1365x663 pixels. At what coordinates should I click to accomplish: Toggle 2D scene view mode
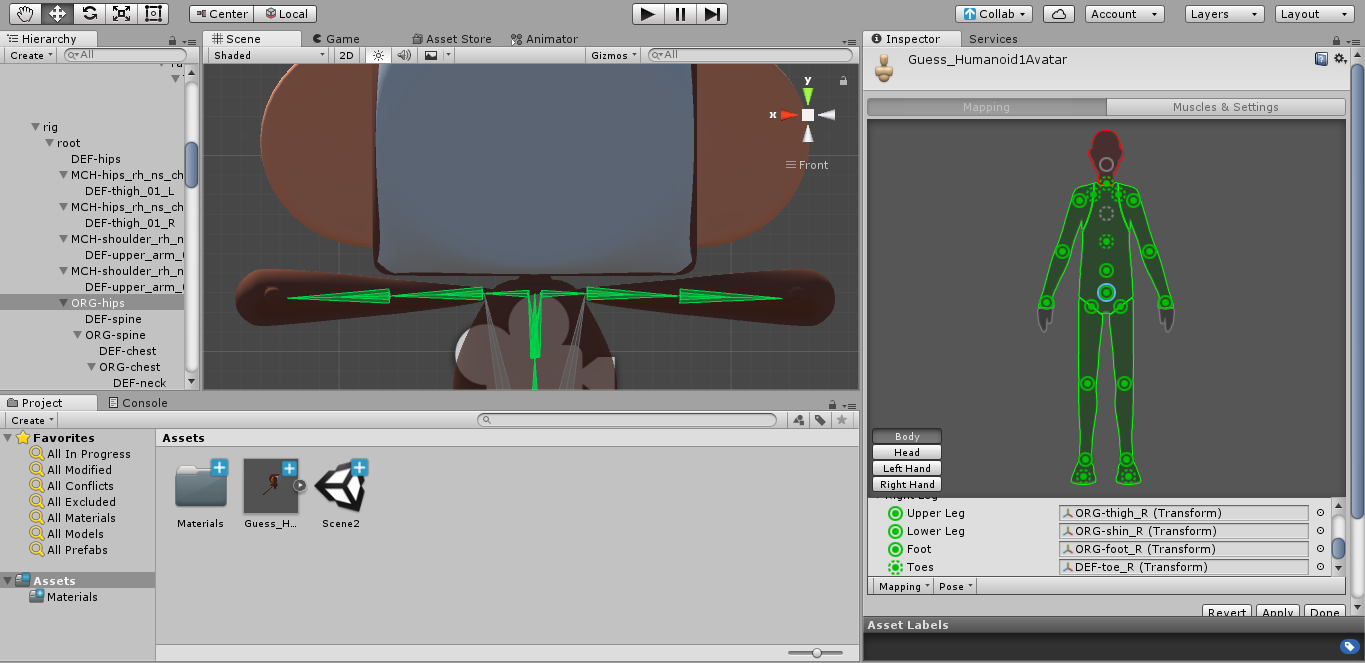click(x=346, y=56)
